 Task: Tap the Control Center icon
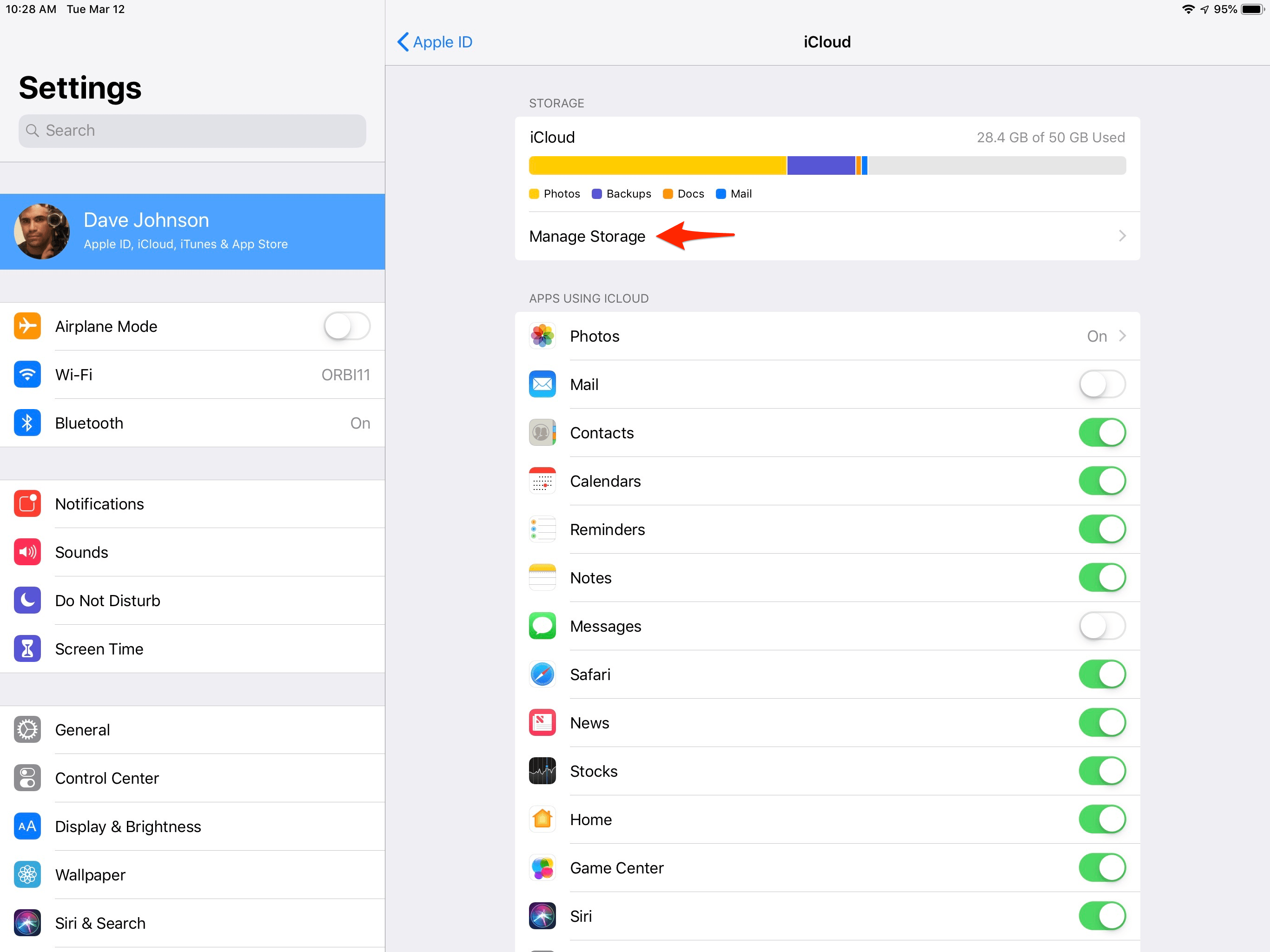(x=27, y=778)
